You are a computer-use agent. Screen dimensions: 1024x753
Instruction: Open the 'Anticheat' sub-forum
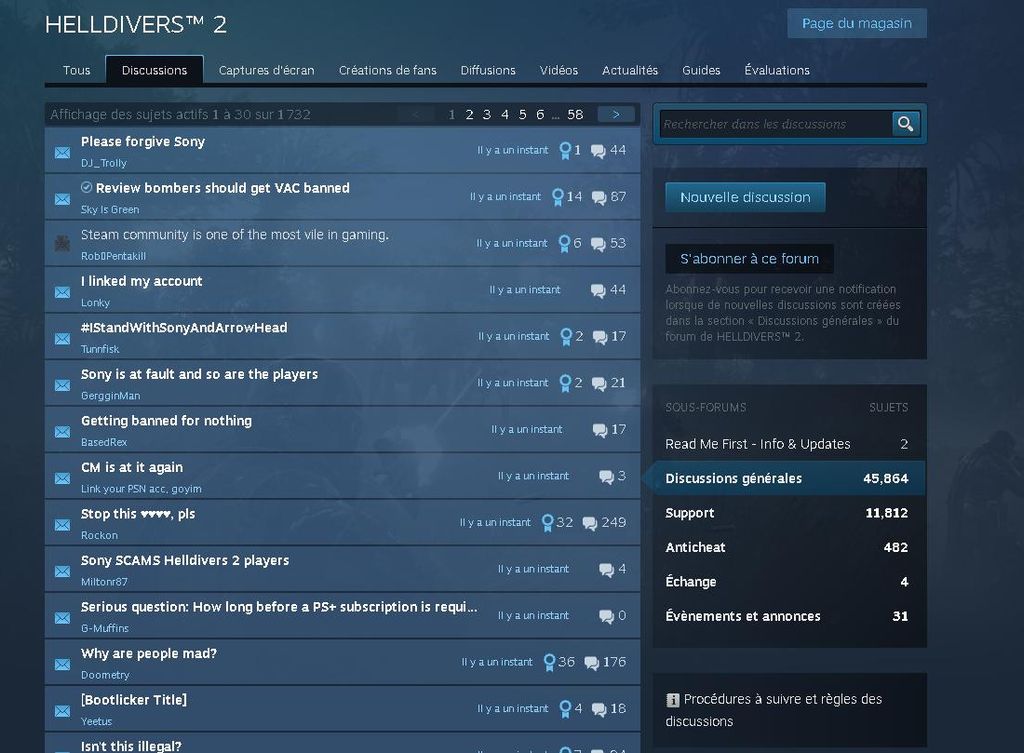click(x=789, y=547)
